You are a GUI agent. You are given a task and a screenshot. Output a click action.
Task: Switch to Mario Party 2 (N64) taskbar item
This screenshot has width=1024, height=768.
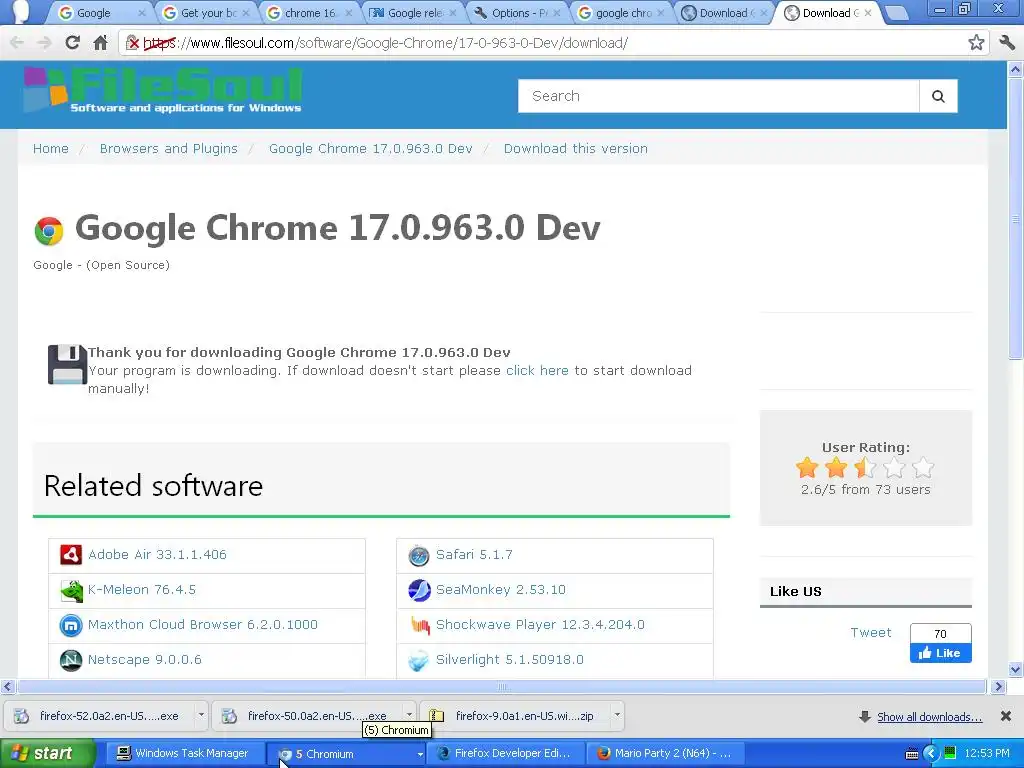(x=666, y=754)
